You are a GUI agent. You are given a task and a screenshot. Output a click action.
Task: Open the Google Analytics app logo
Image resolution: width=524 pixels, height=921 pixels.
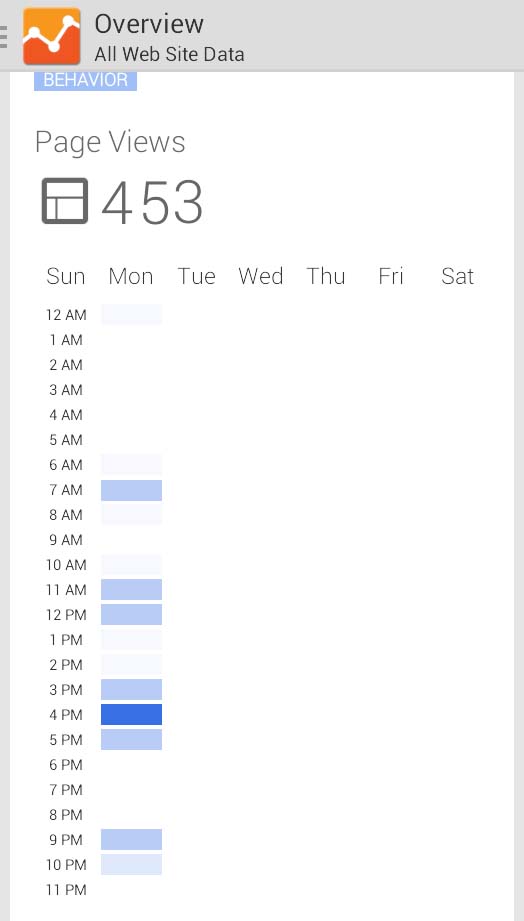(52, 36)
